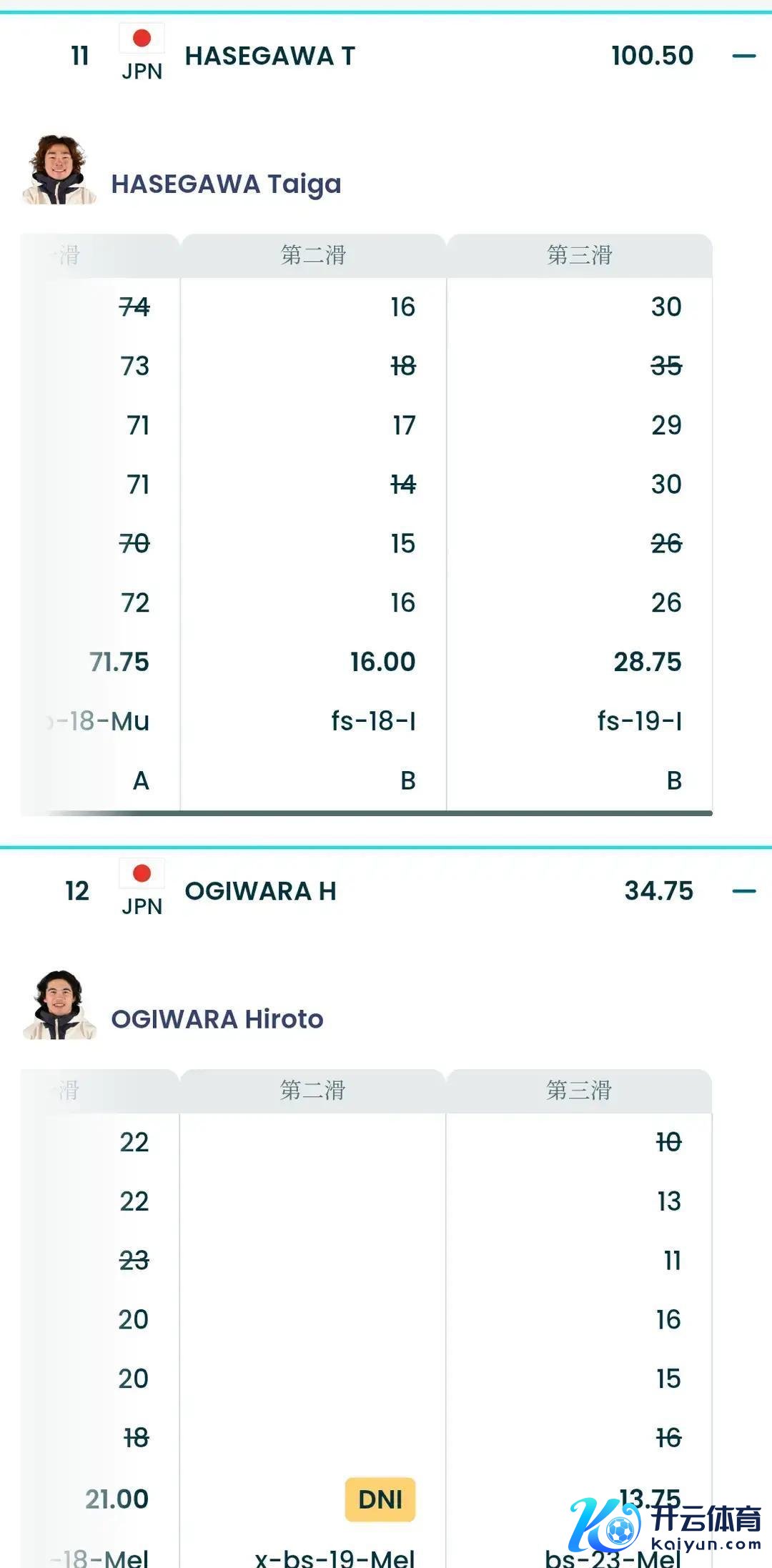772x1568 pixels.
Task: Click Hasegawa's second run score 16.00
Action: tap(382, 662)
